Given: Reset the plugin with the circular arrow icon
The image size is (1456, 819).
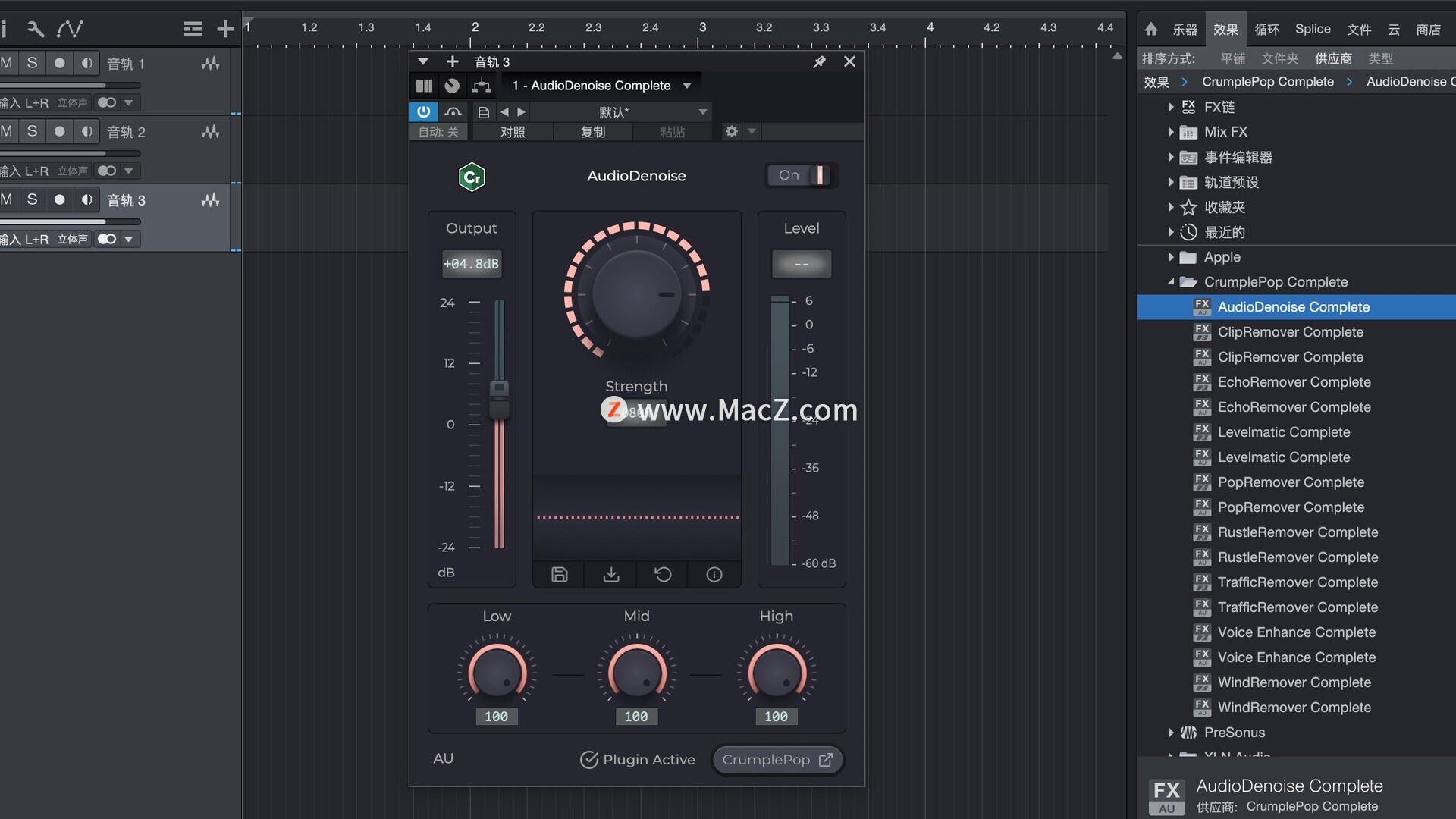Looking at the screenshot, I should pos(663,574).
